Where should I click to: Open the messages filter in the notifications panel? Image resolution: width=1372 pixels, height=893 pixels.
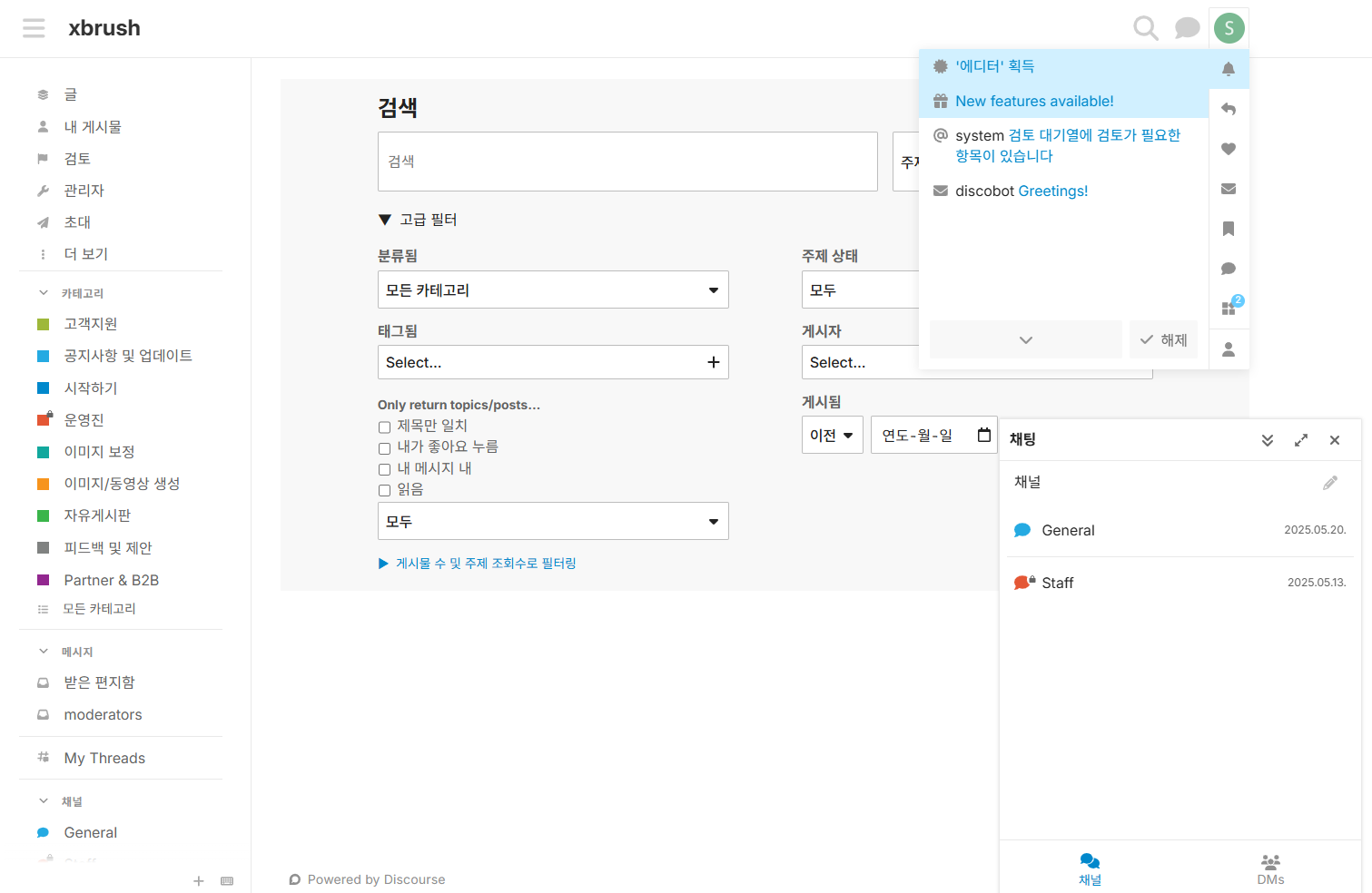[x=1229, y=189]
